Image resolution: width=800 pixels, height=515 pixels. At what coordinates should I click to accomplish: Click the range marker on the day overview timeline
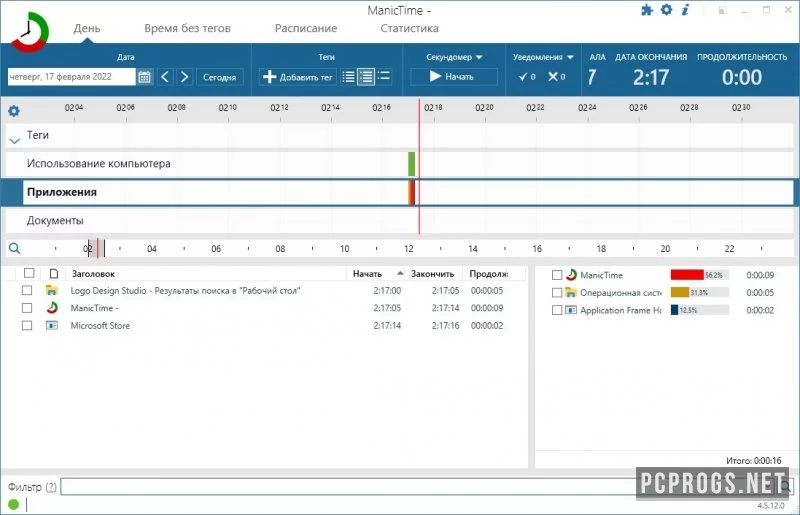[97, 249]
